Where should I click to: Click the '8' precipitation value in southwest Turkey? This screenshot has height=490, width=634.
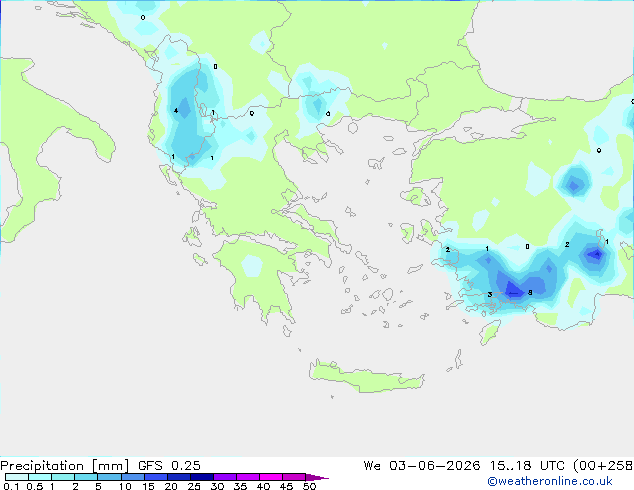[530, 292]
